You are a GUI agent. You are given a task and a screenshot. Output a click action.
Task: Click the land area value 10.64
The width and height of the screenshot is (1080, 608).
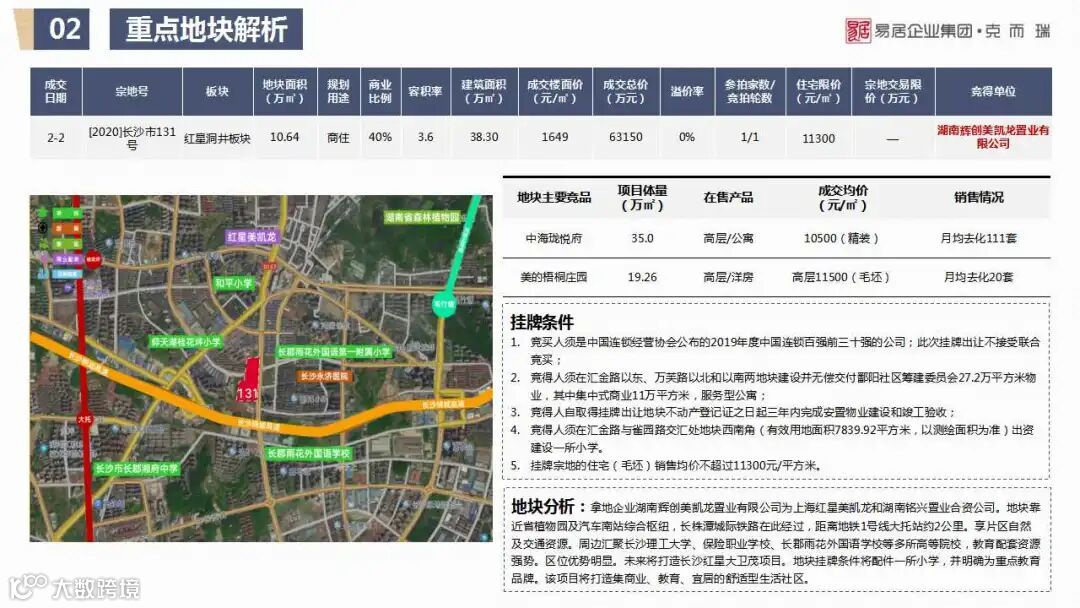point(284,137)
